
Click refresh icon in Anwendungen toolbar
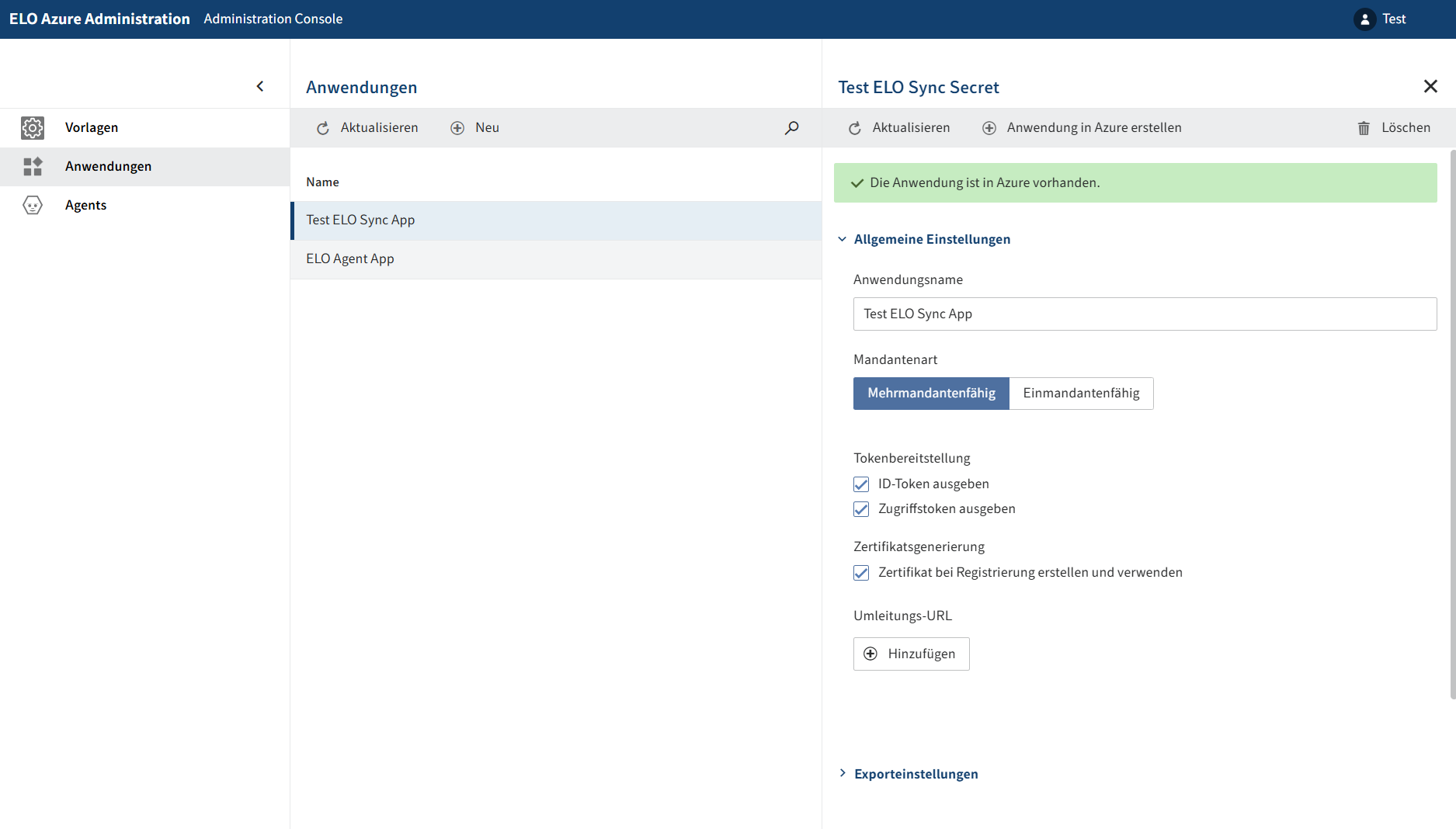point(323,128)
